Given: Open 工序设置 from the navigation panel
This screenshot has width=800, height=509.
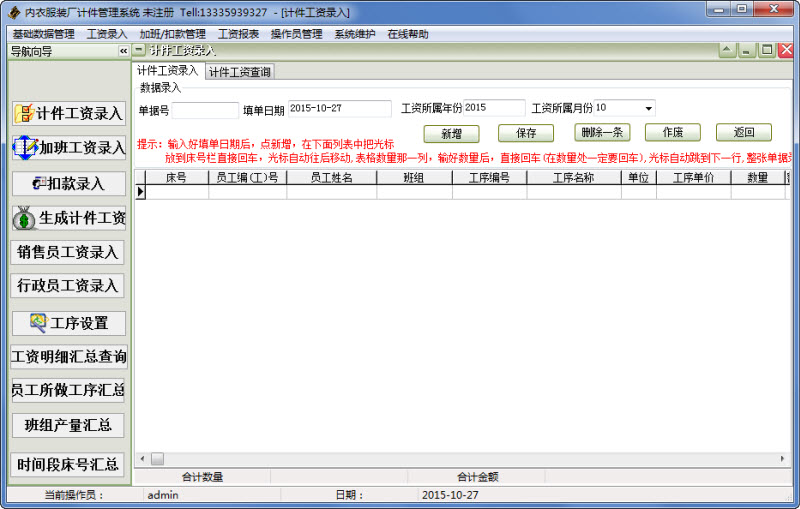Looking at the screenshot, I should click(69, 323).
